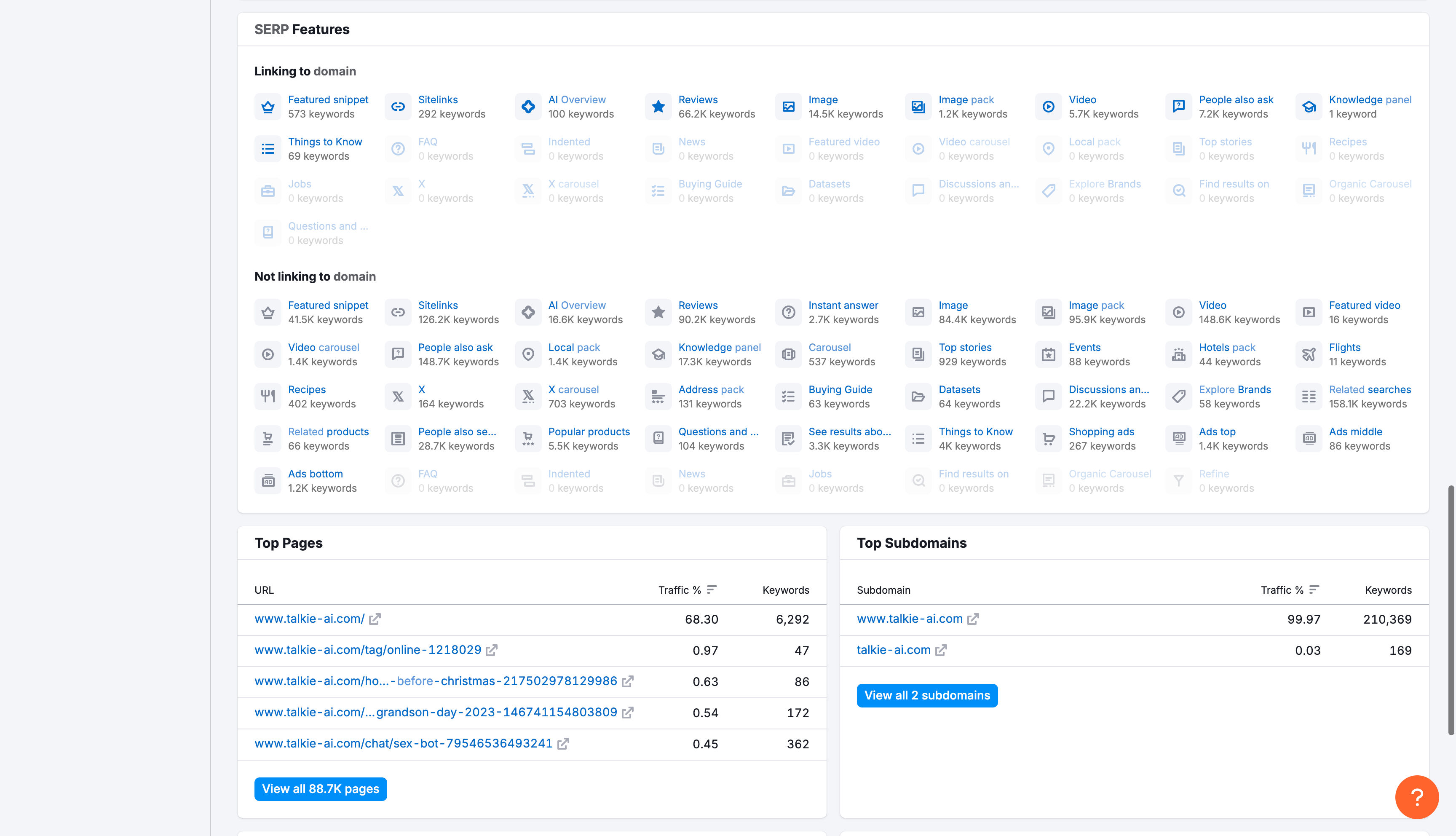This screenshot has height=836, width=1456.
Task: Click the Keywords column header in Top Pages
Action: [786, 589]
